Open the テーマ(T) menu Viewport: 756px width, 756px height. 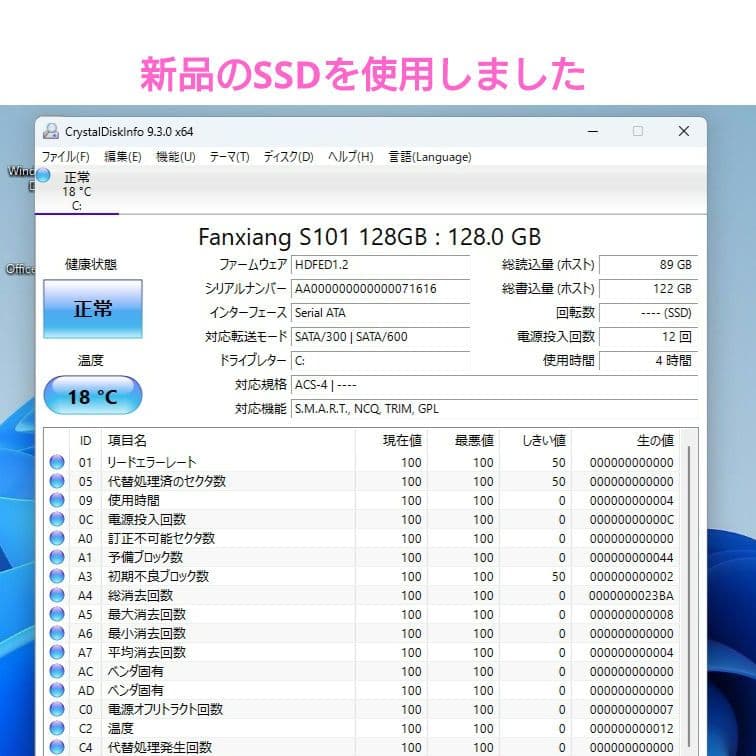click(229, 157)
